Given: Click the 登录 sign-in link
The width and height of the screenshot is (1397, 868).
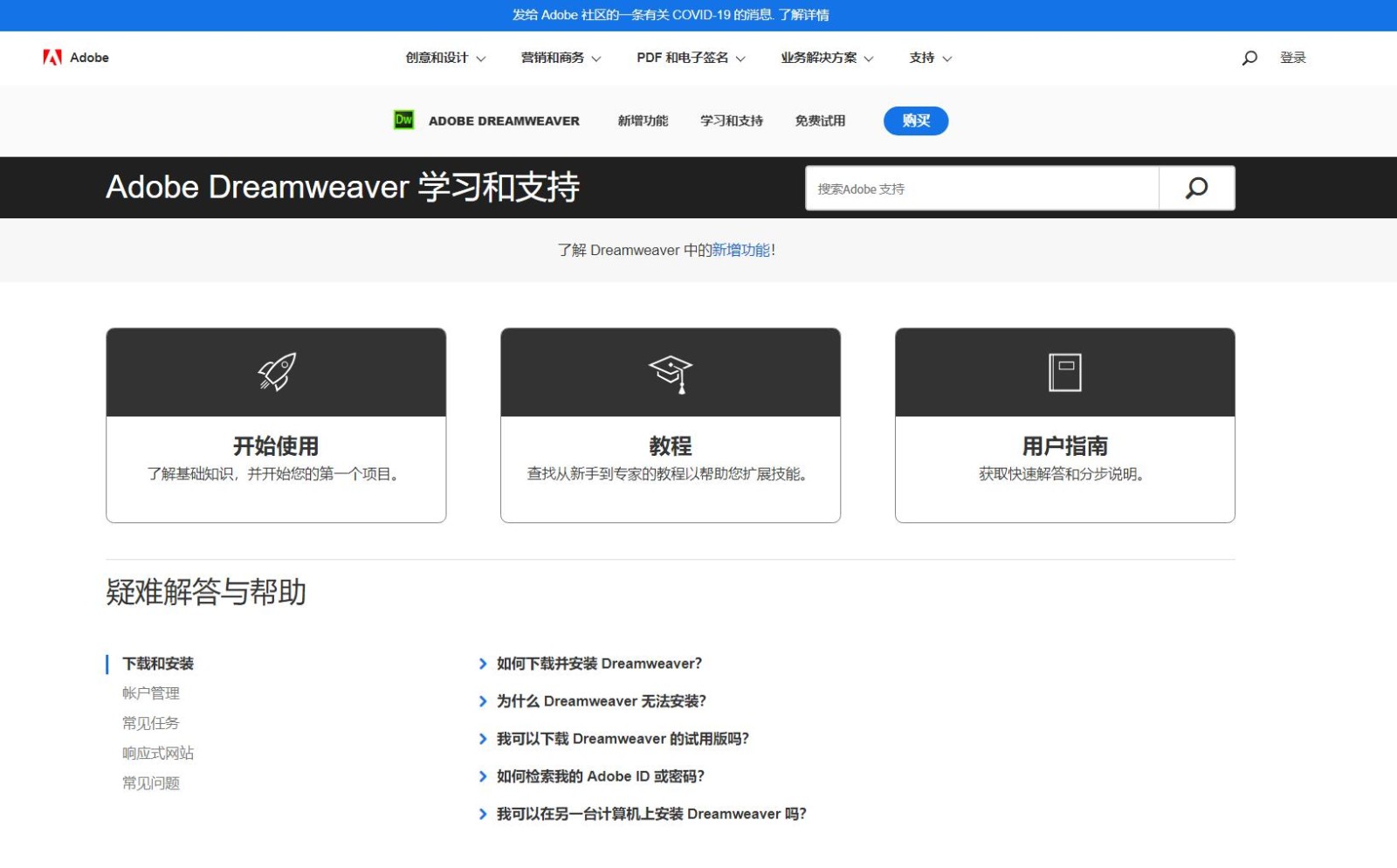Looking at the screenshot, I should pos(1293,58).
